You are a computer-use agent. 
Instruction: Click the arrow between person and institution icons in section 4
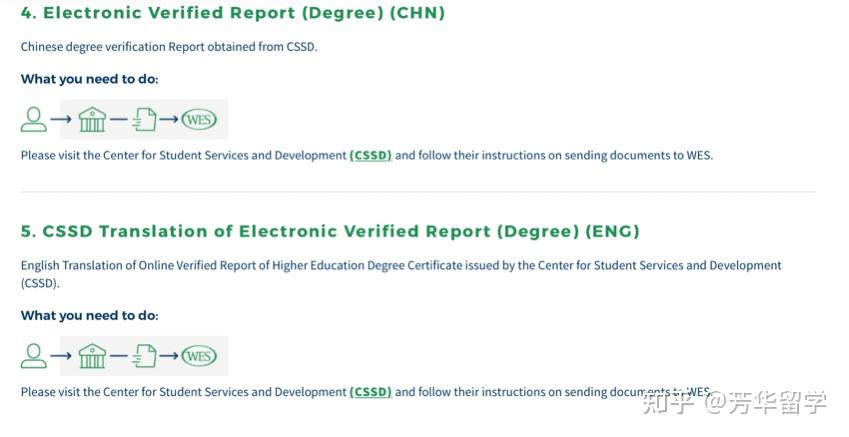coord(61,120)
